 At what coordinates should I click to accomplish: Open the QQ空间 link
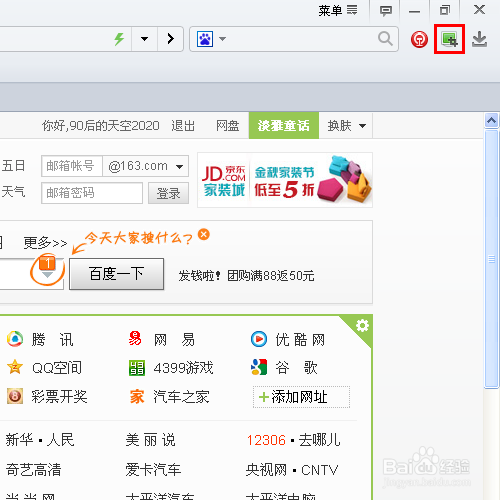(57, 368)
